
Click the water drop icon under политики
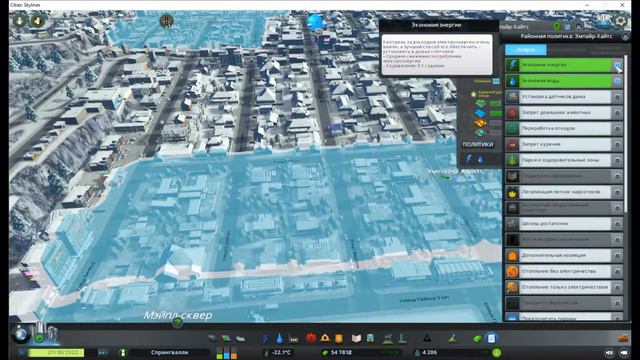click(480, 159)
